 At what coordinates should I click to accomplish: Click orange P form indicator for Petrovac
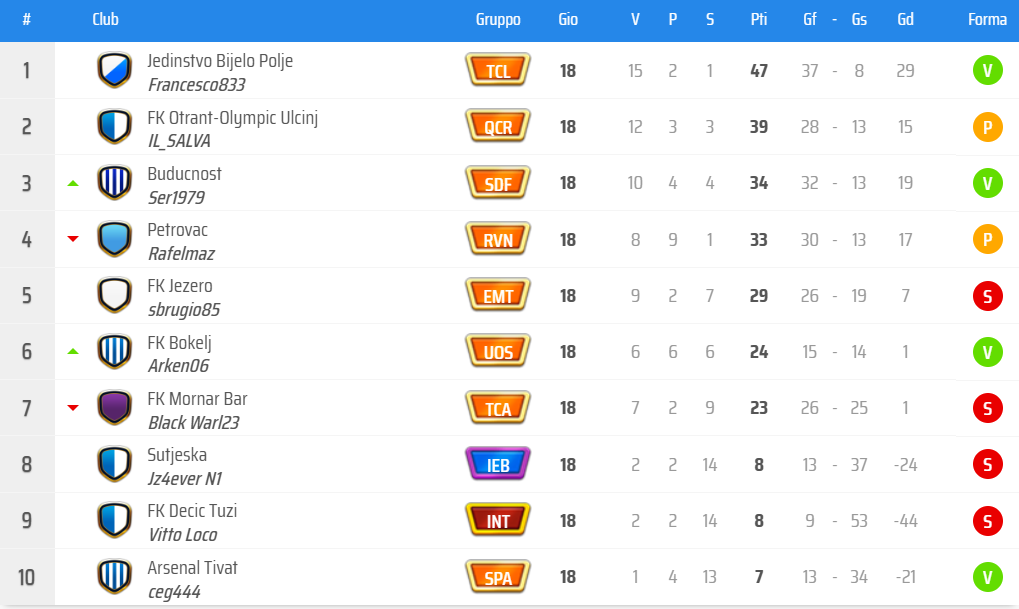(987, 239)
